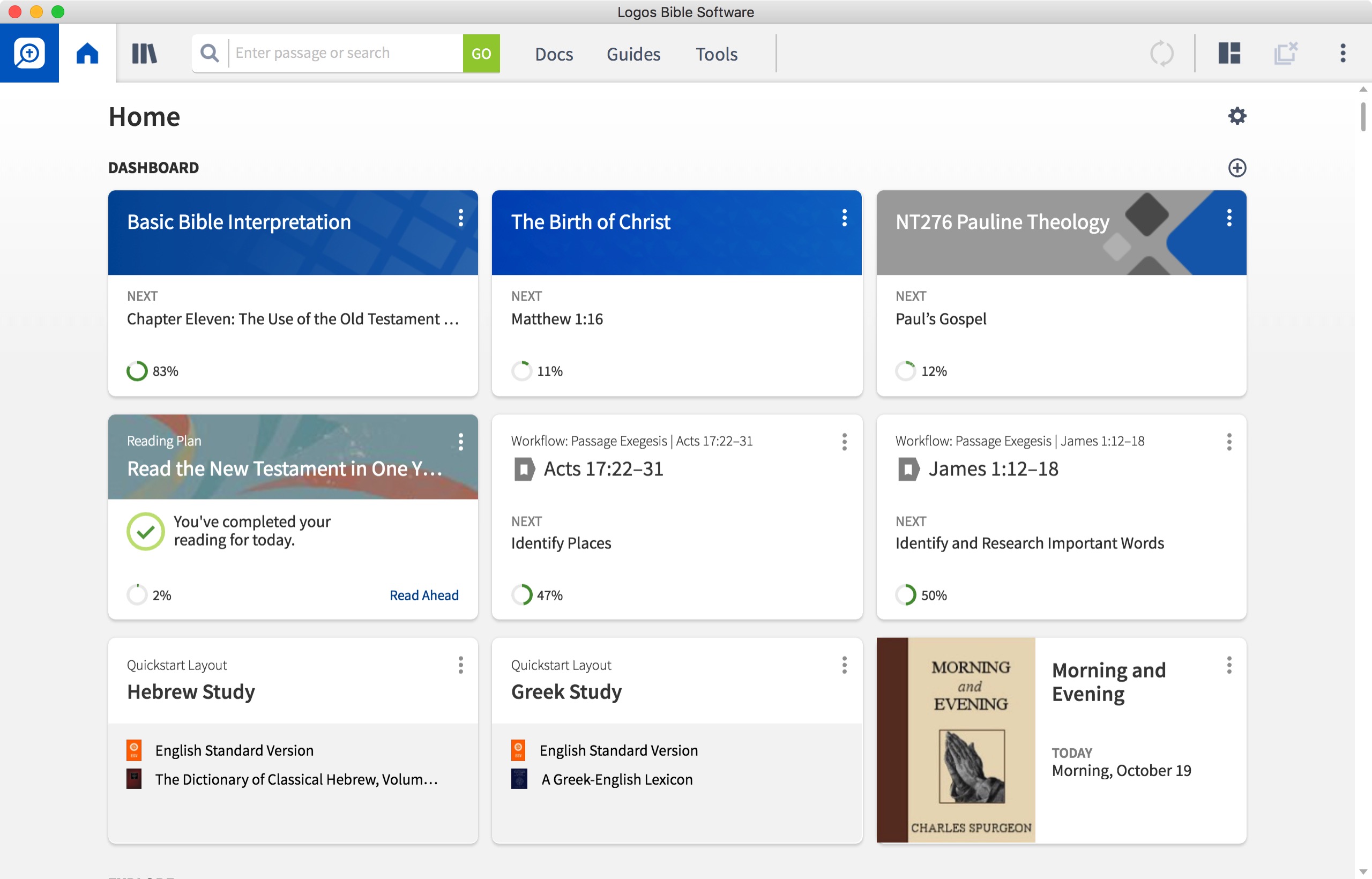Click the close all panels icon
The image size is (1372, 879).
[1286, 53]
